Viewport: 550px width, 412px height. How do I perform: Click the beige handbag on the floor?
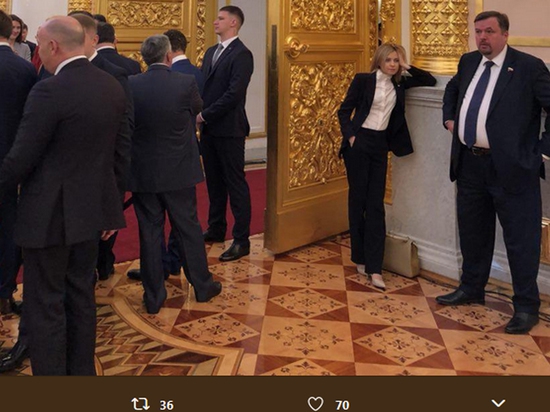coord(401,256)
